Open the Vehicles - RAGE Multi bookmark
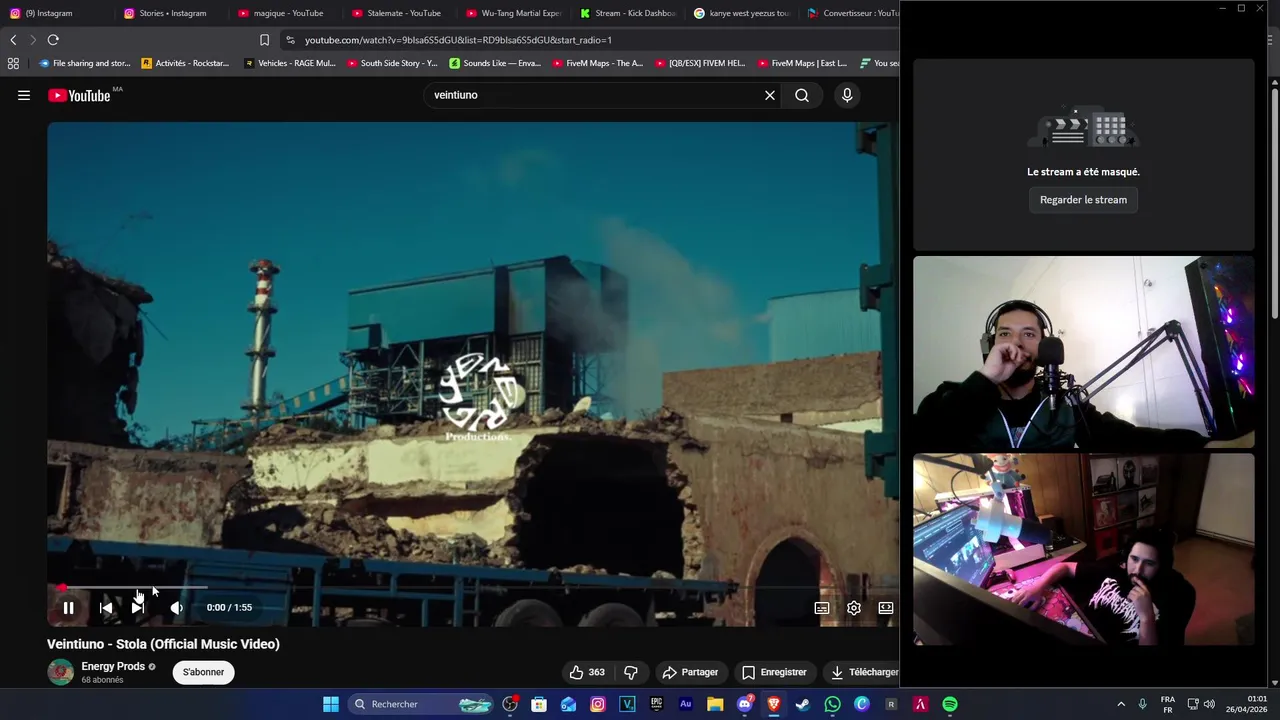This screenshot has height=720, width=1280. pos(288,63)
